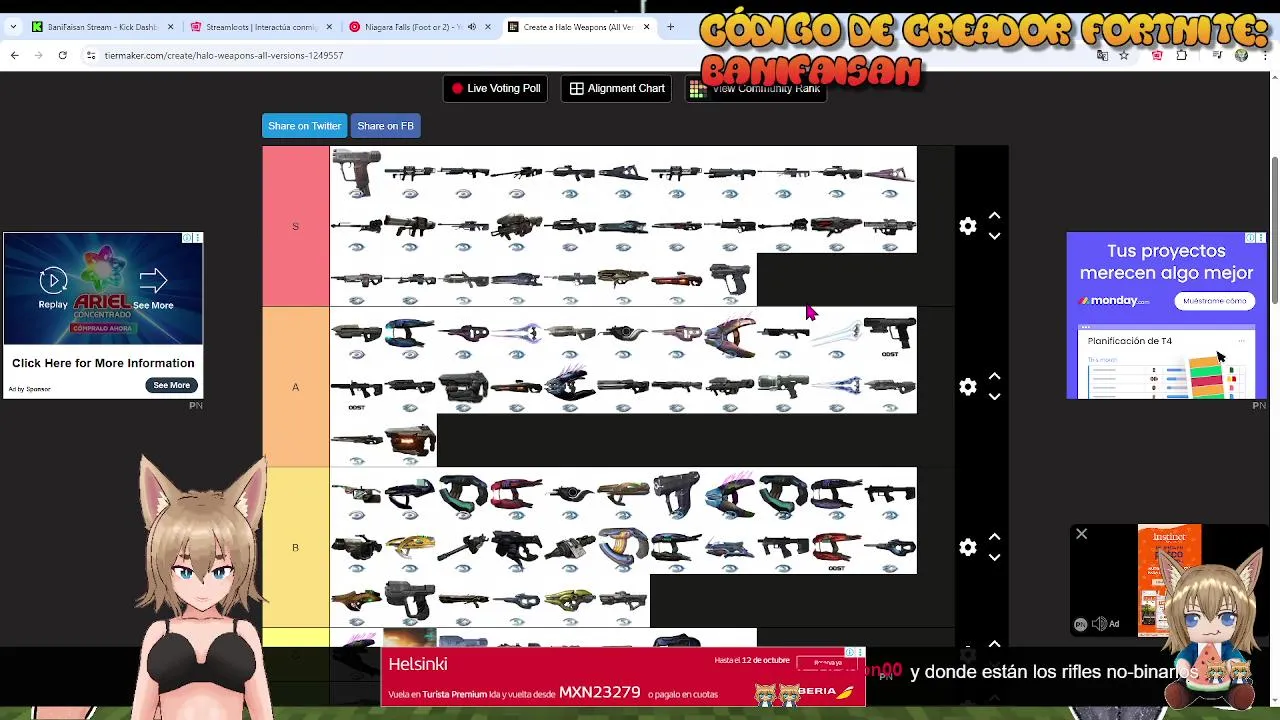Move S tier row up with arrow
Viewport: 1280px width, 720px height.
pyautogui.click(x=994, y=216)
